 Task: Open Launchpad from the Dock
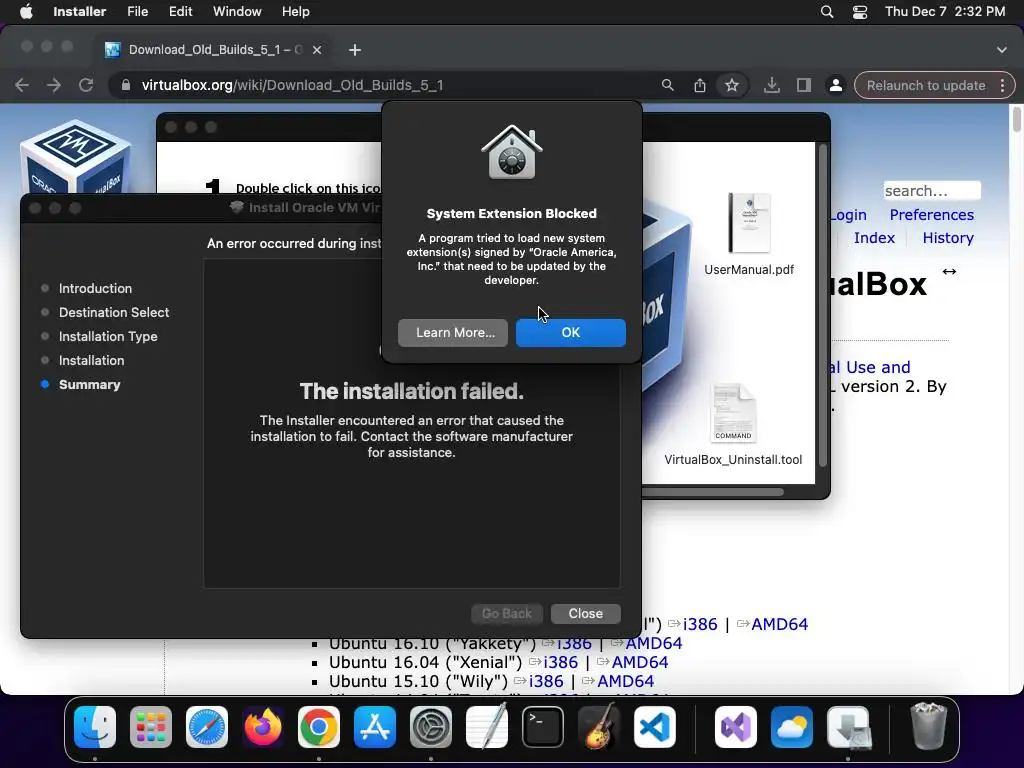coord(151,727)
